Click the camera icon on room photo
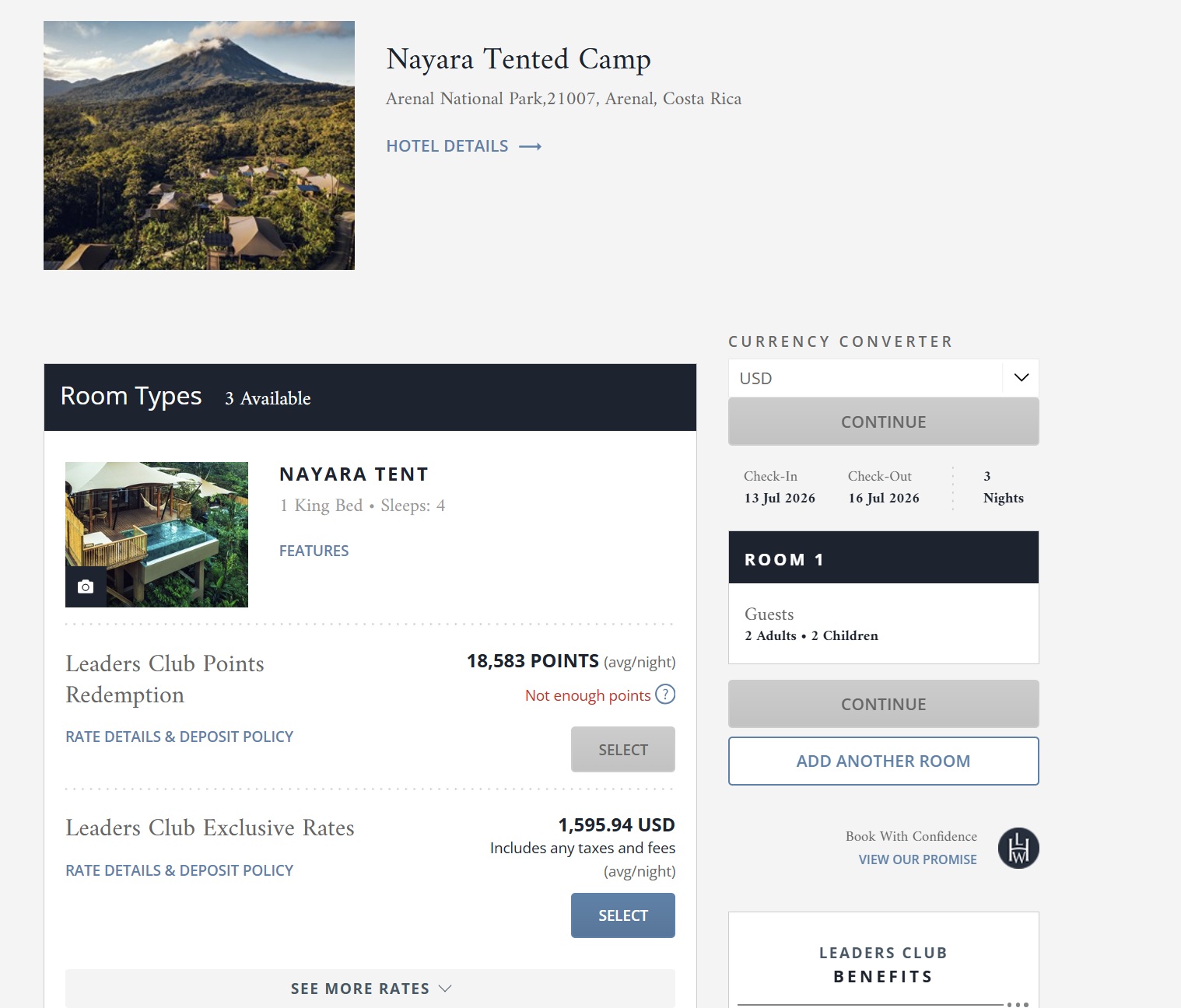This screenshot has width=1181, height=1008. 86,586
